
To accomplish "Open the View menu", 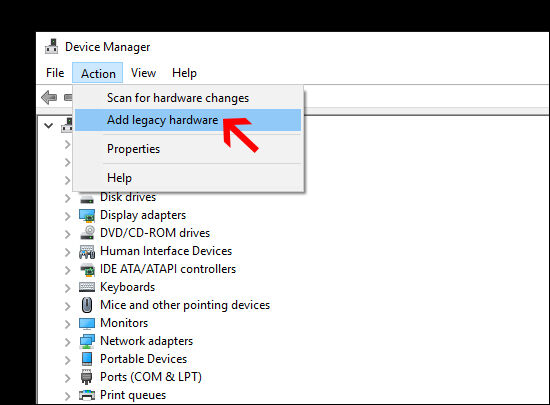I will click(x=143, y=73).
